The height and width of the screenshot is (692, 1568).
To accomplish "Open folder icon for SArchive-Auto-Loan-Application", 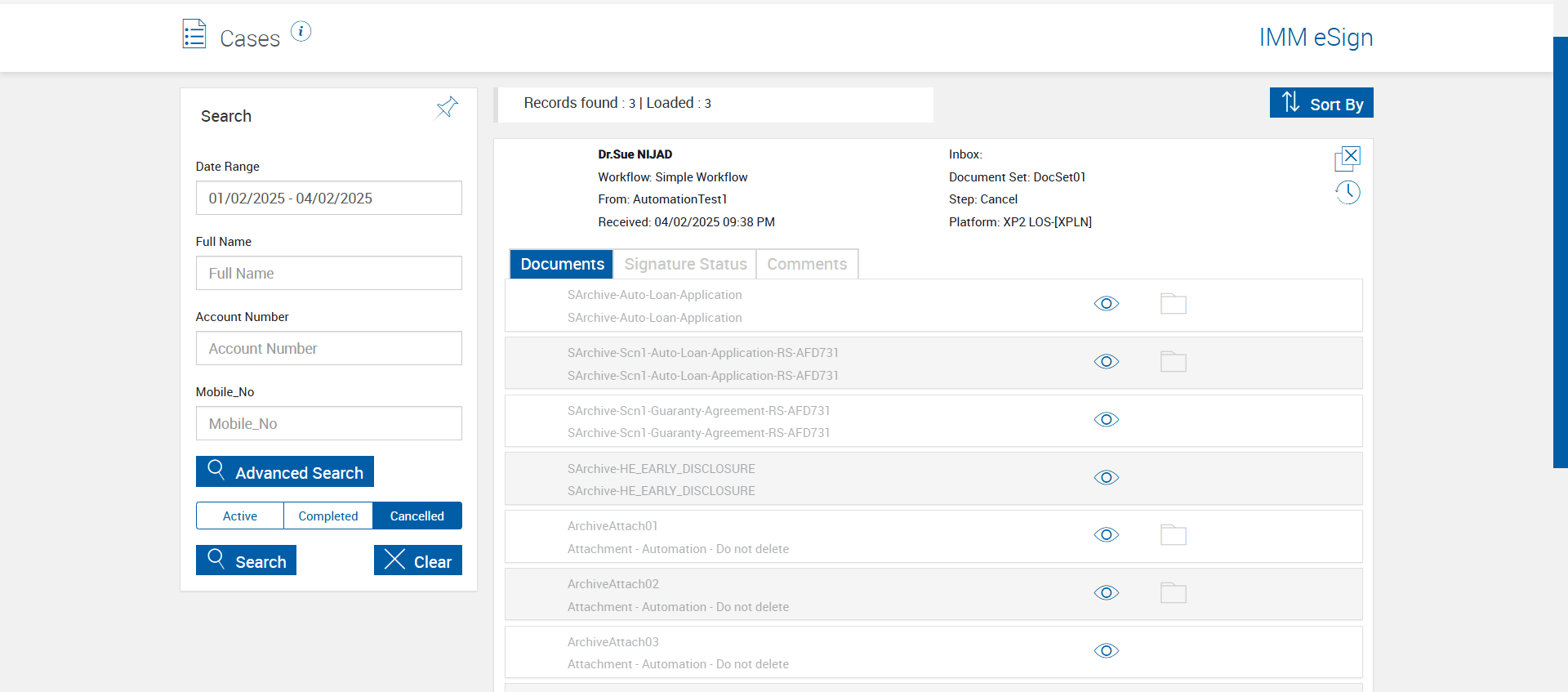I will tap(1174, 304).
